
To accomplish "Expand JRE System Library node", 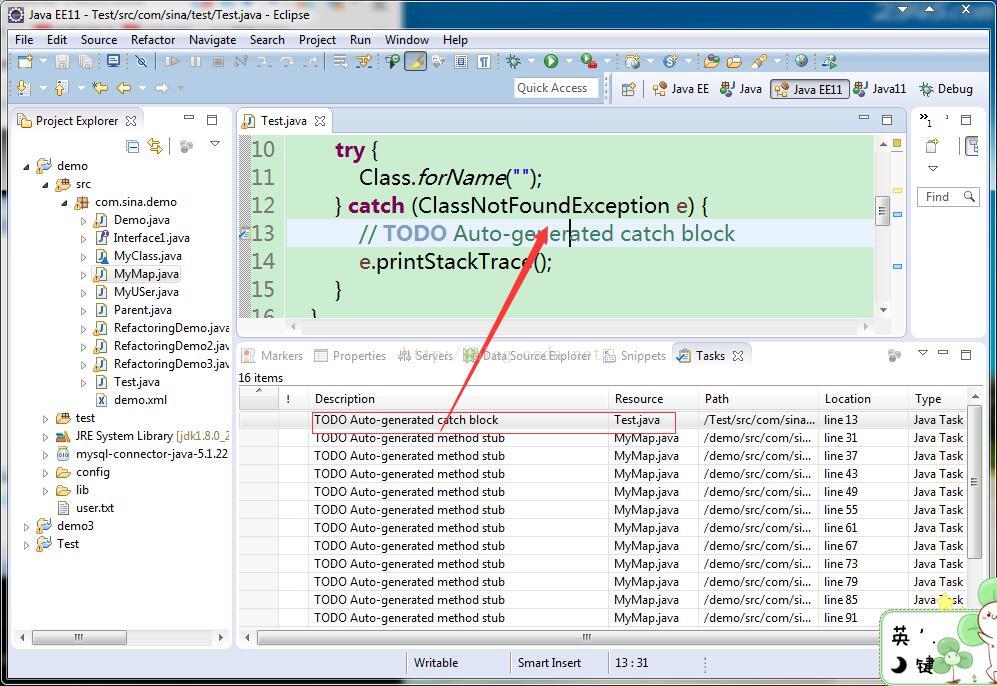I will [45, 437].
